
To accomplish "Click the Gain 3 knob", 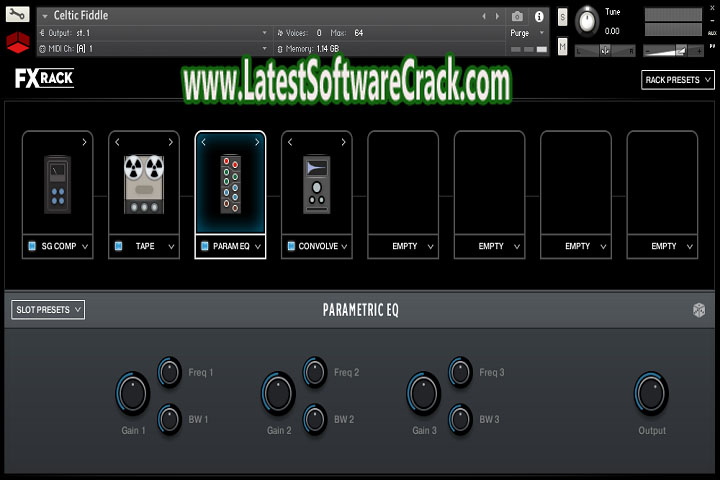I will 423,393.
